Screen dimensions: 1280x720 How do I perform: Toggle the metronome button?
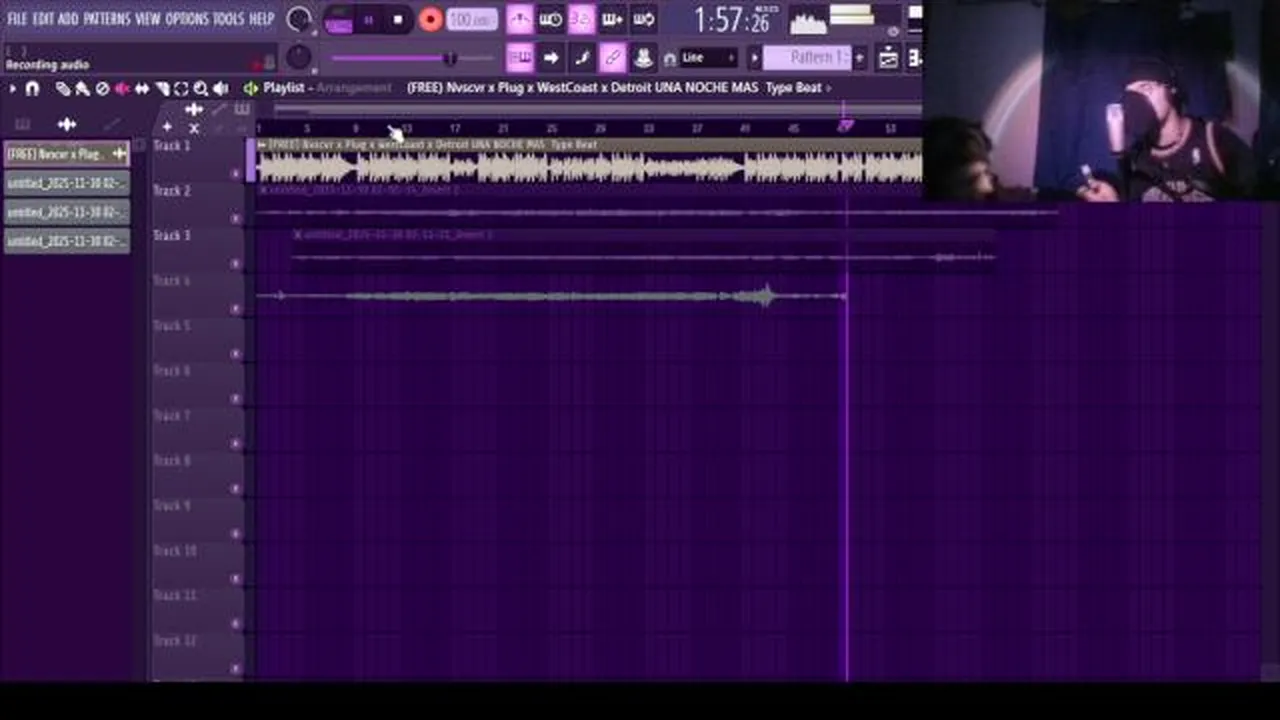tap(520, 20)
